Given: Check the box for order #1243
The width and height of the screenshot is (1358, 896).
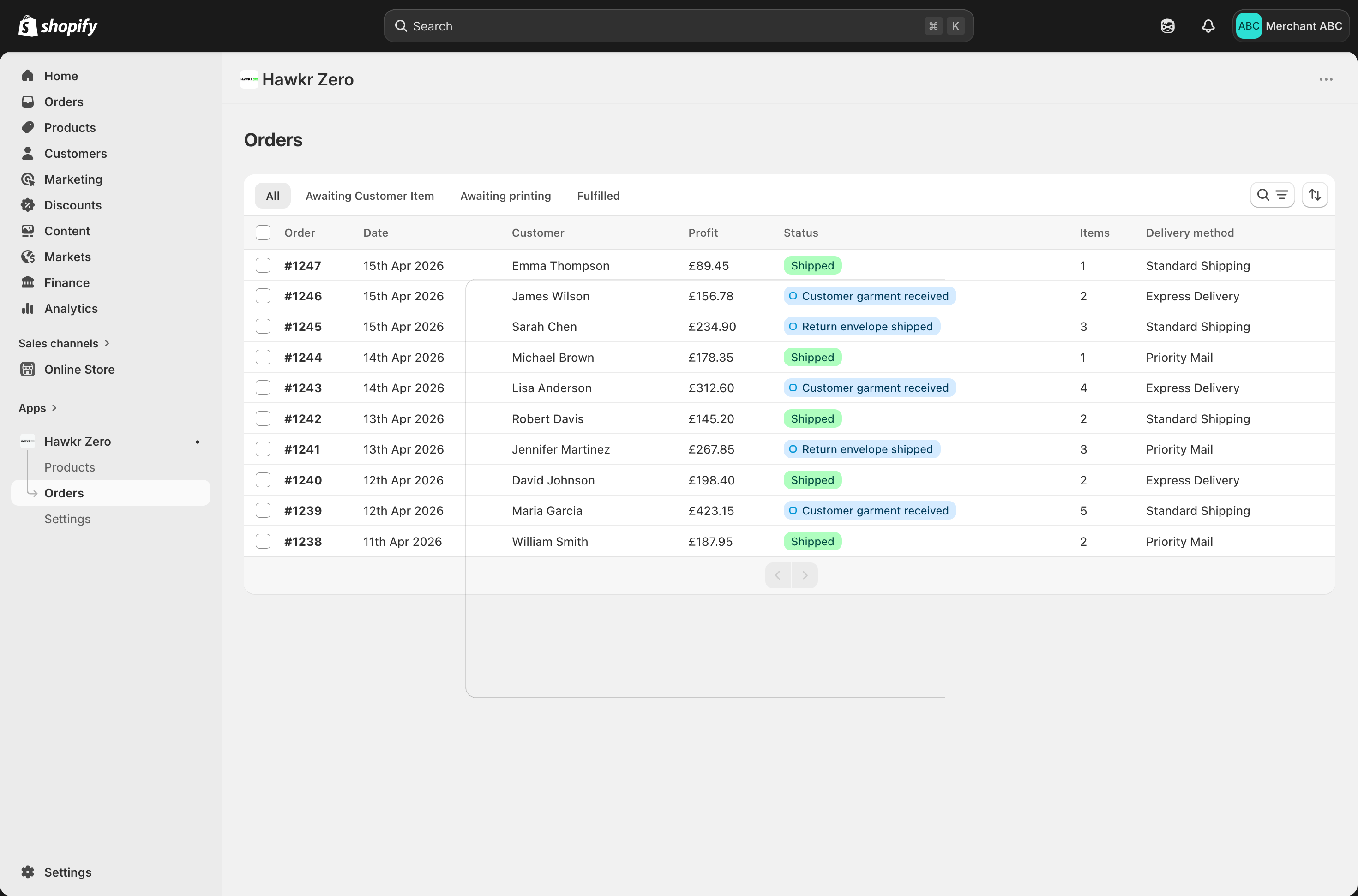Looking at the screenshot, I should [x=263, y=388].
